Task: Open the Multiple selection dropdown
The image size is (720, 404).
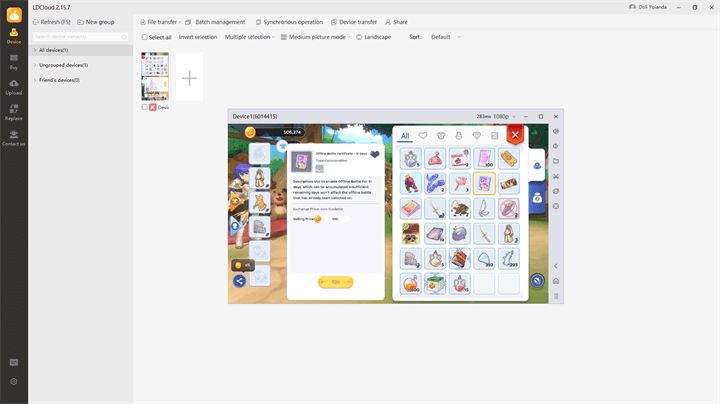Action: [x=249, y=37]
